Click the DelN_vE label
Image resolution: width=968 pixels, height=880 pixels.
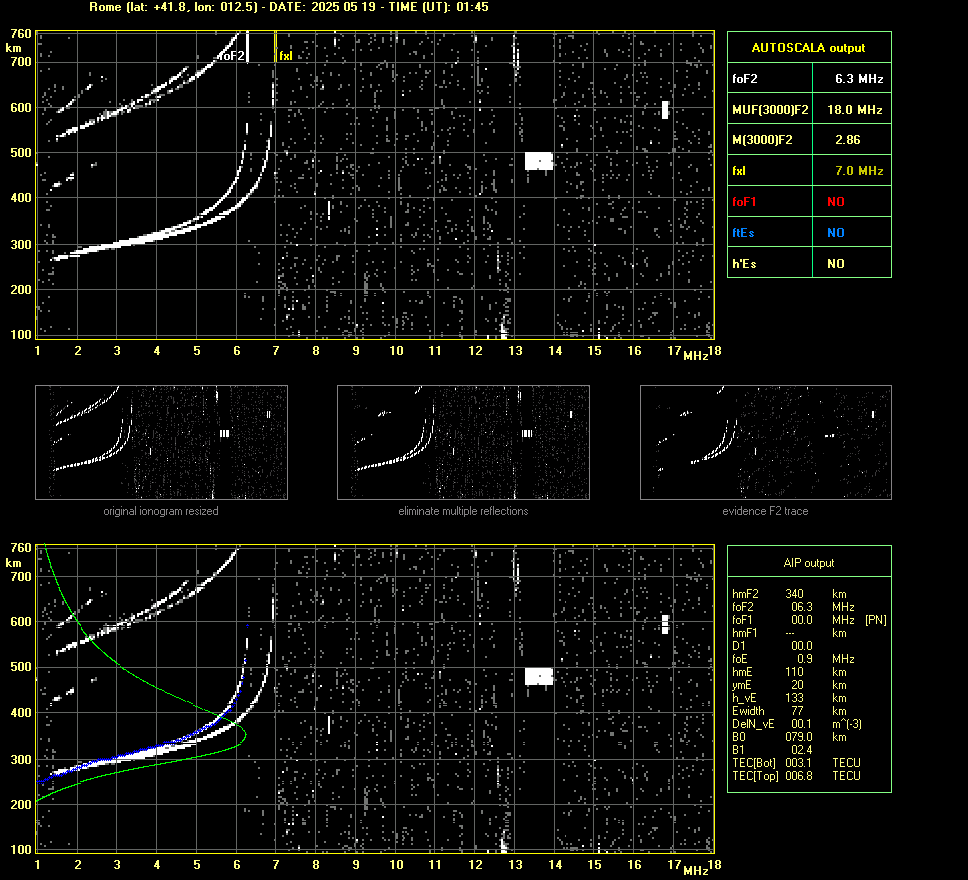pos(753,724)
